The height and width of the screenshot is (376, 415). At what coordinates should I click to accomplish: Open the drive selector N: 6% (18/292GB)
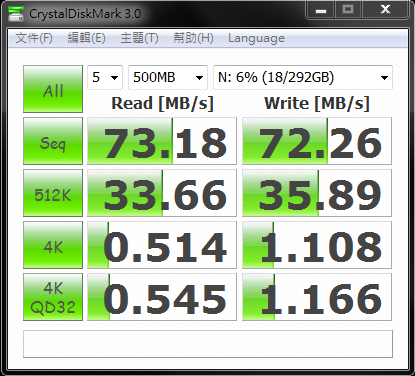click(x=303, y=78)
